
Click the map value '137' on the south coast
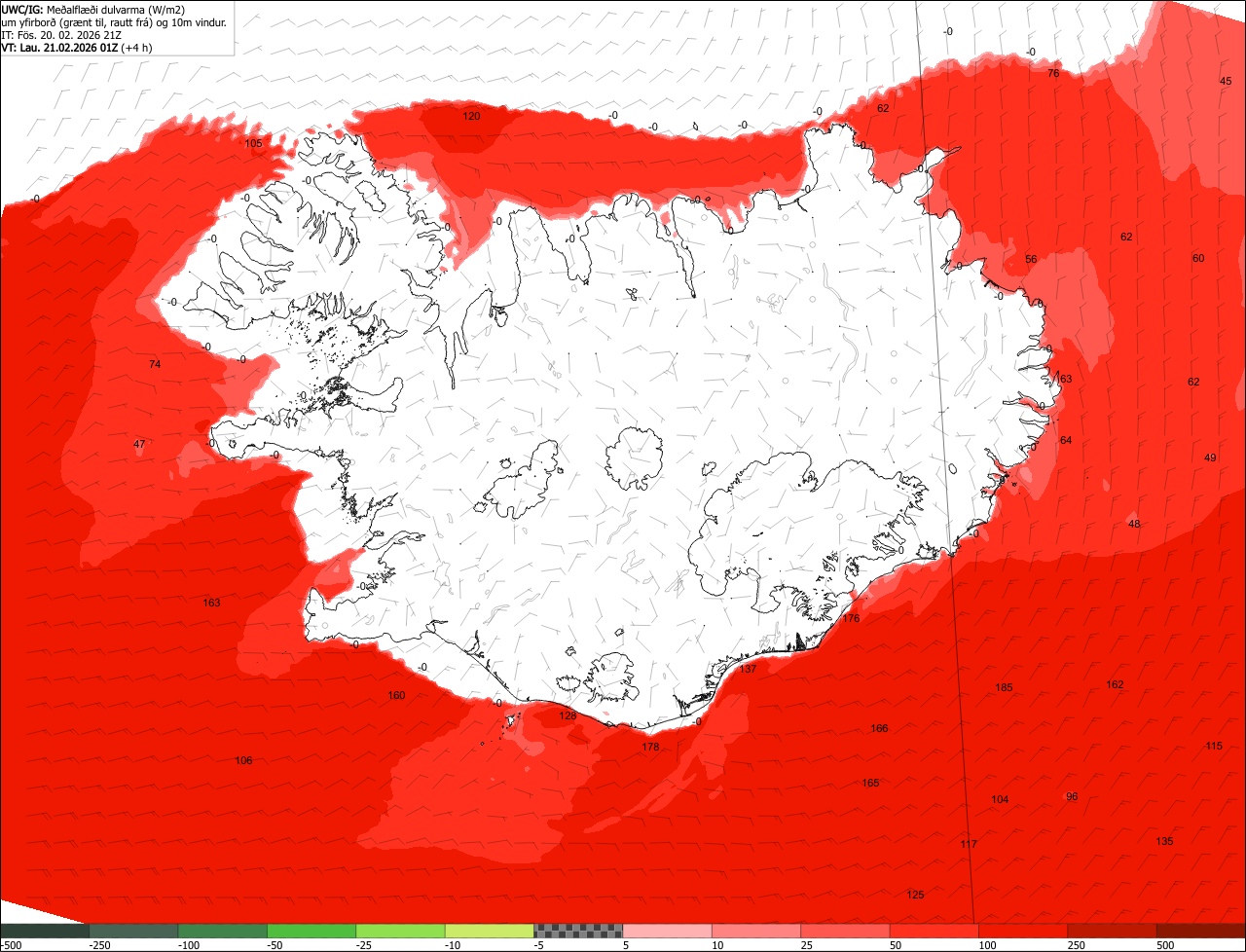[748, 669]
